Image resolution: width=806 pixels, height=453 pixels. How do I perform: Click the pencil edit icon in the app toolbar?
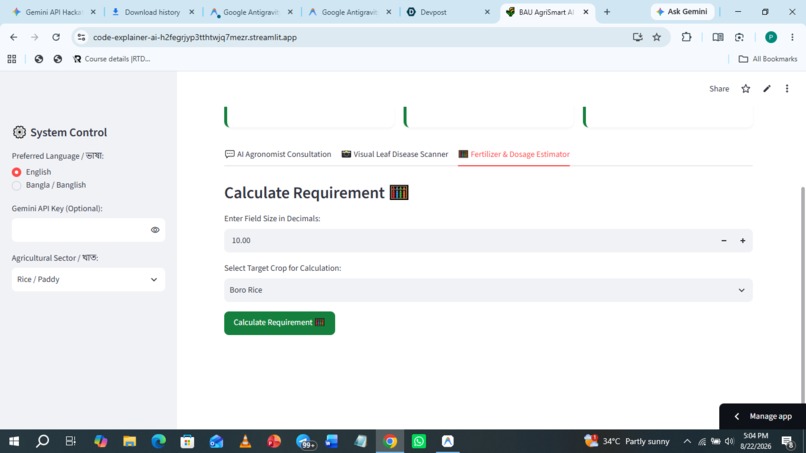(766, 88)
